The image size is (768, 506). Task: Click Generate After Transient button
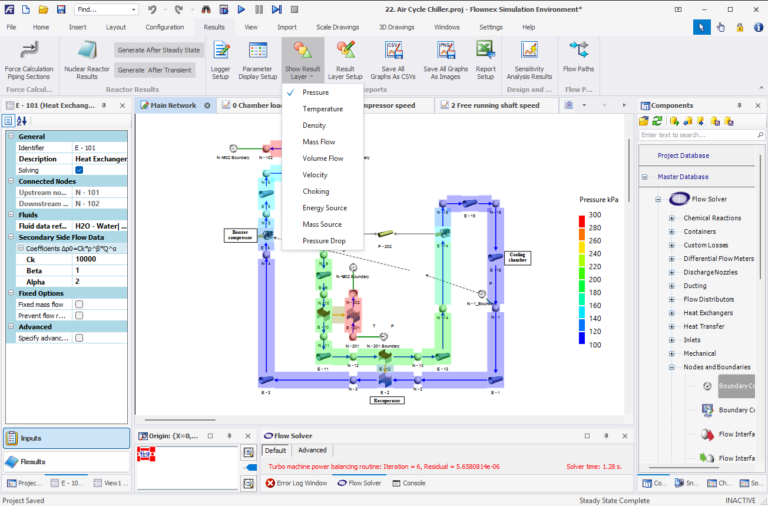pyautogui.click(x=154, y=70)
